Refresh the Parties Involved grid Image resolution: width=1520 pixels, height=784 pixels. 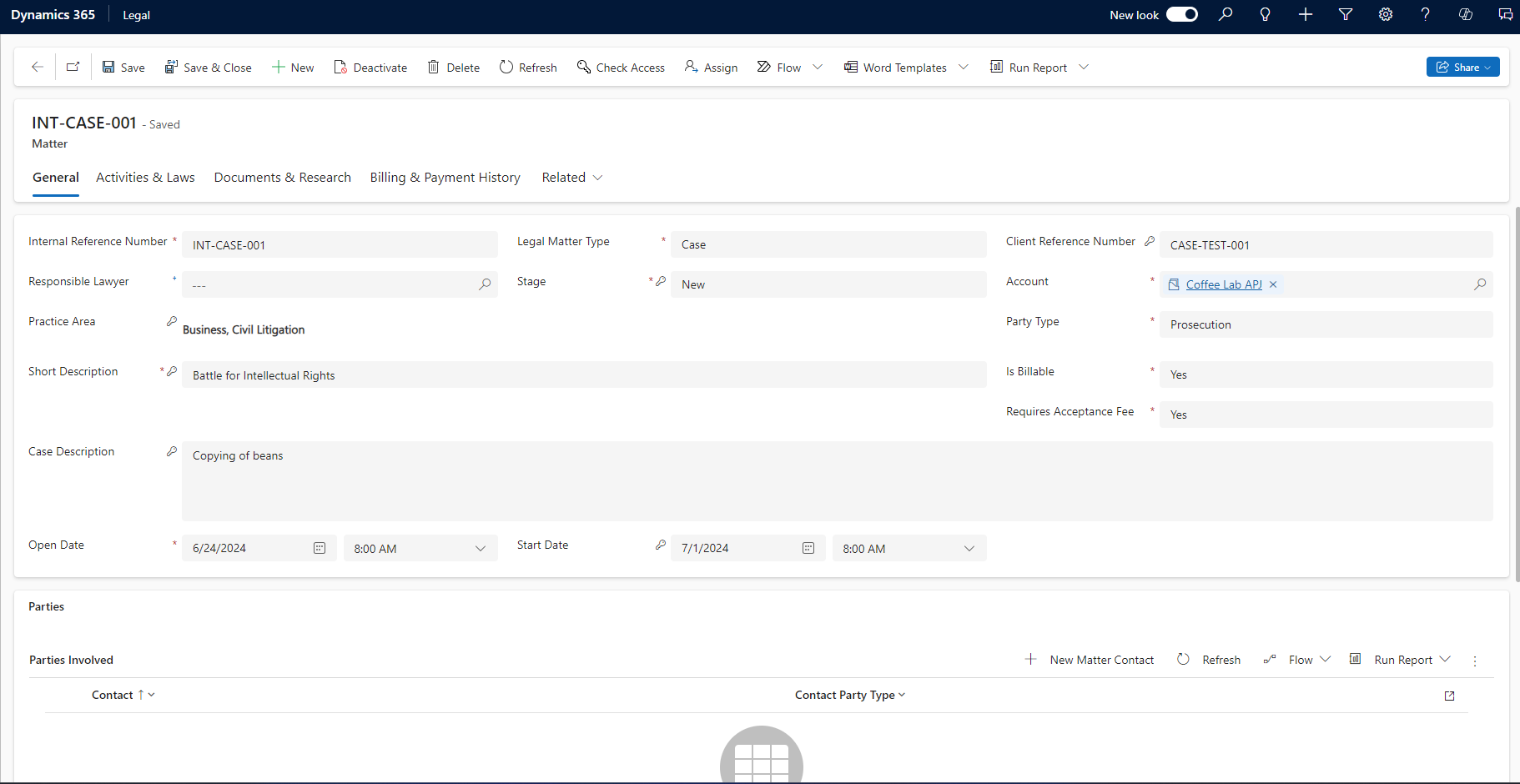pyautogui.click(x=1209, y=660)
